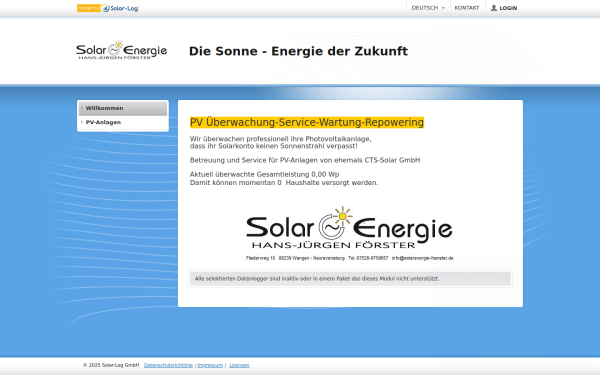The height and width of the screenshot is (375, 600).
Task: Click the PV Überwachung-Service-Wartung-Repowering heading
Action: tap(307, 122)
